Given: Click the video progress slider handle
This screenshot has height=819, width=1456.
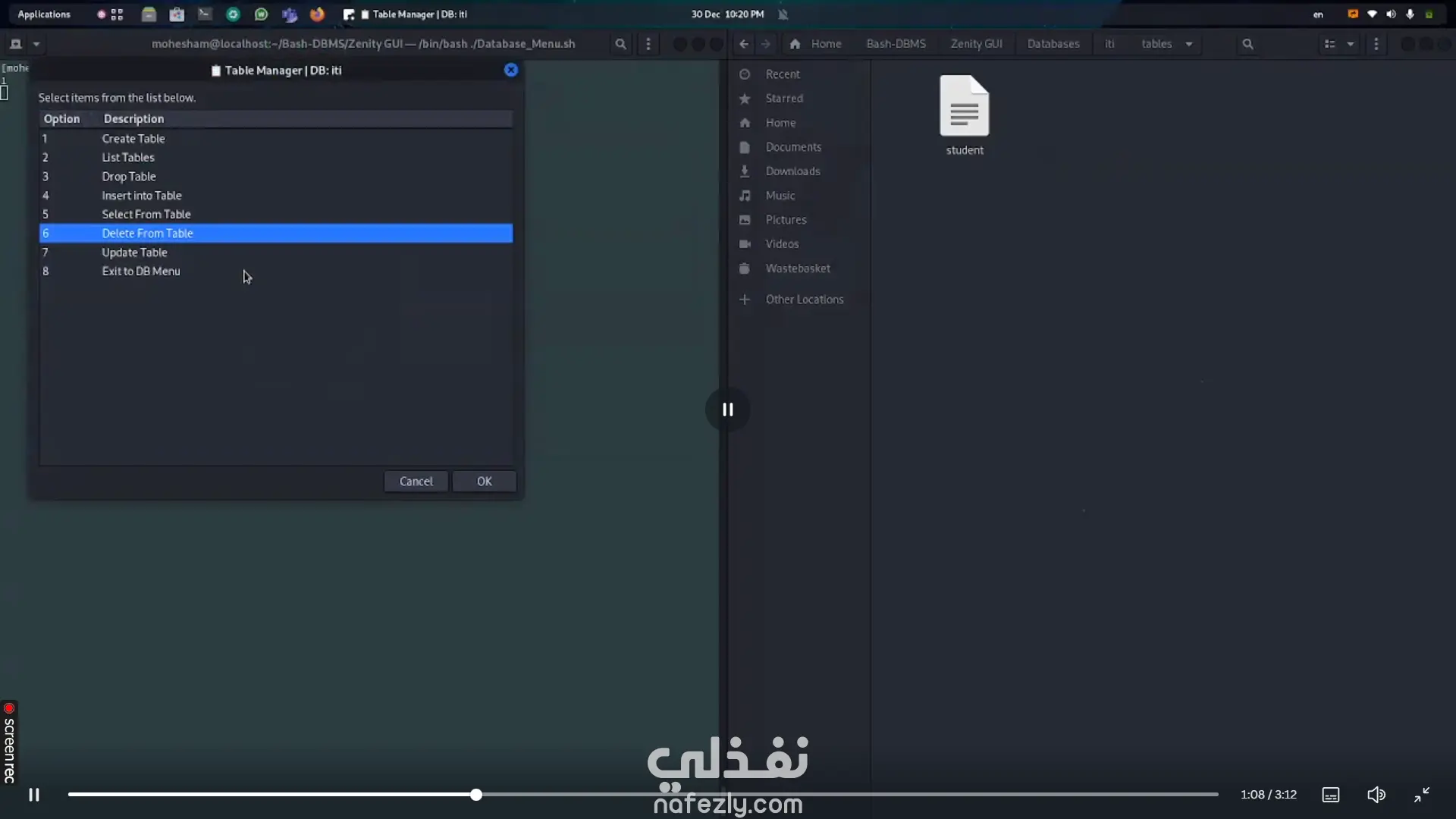Looking at the screenshot, I should [475, 795].
